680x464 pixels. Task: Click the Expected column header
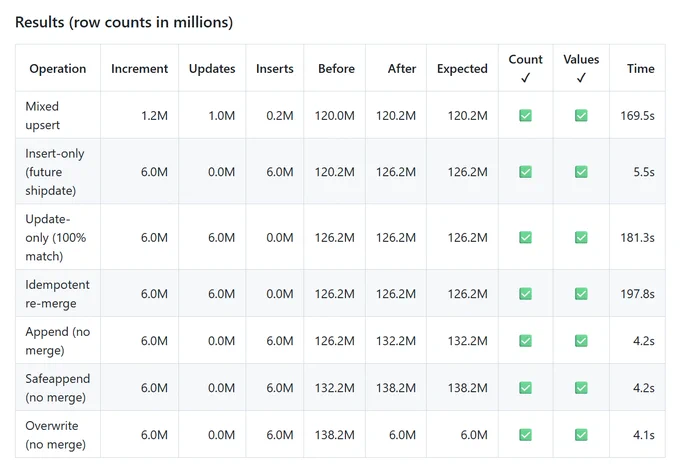[462, 69]
